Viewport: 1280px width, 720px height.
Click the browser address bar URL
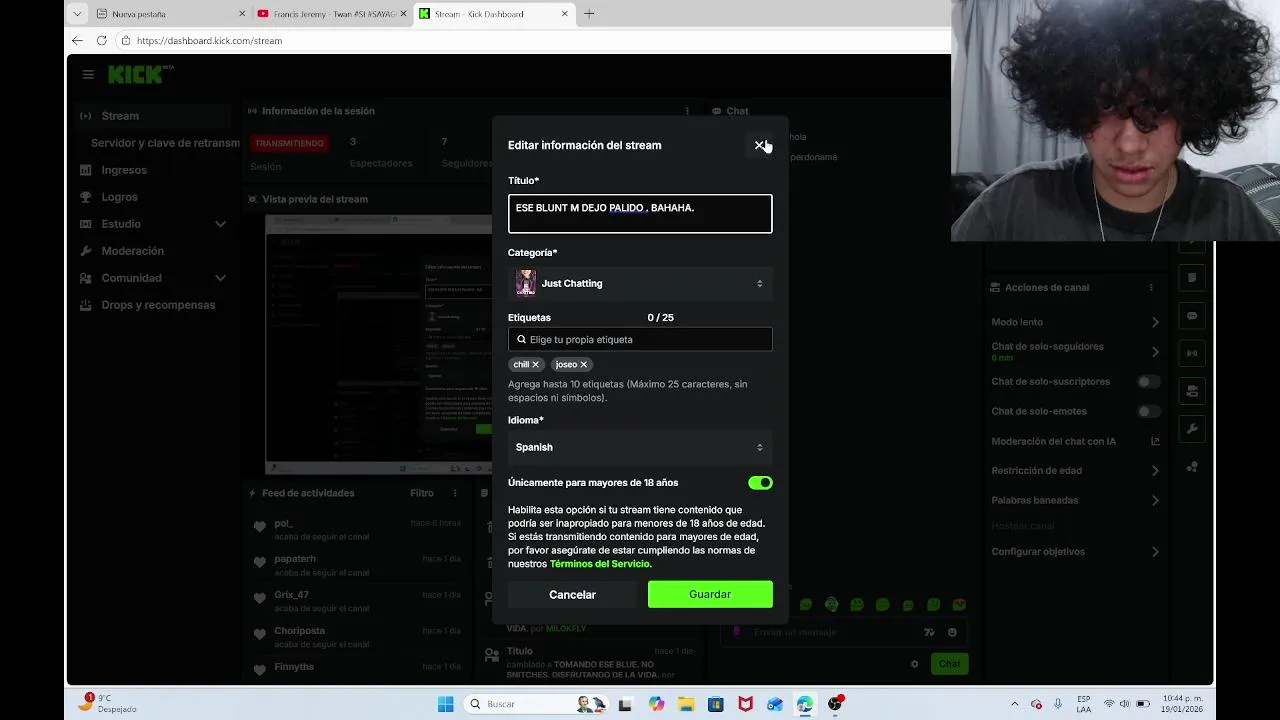pyautogui.click(x=209, y=41)
